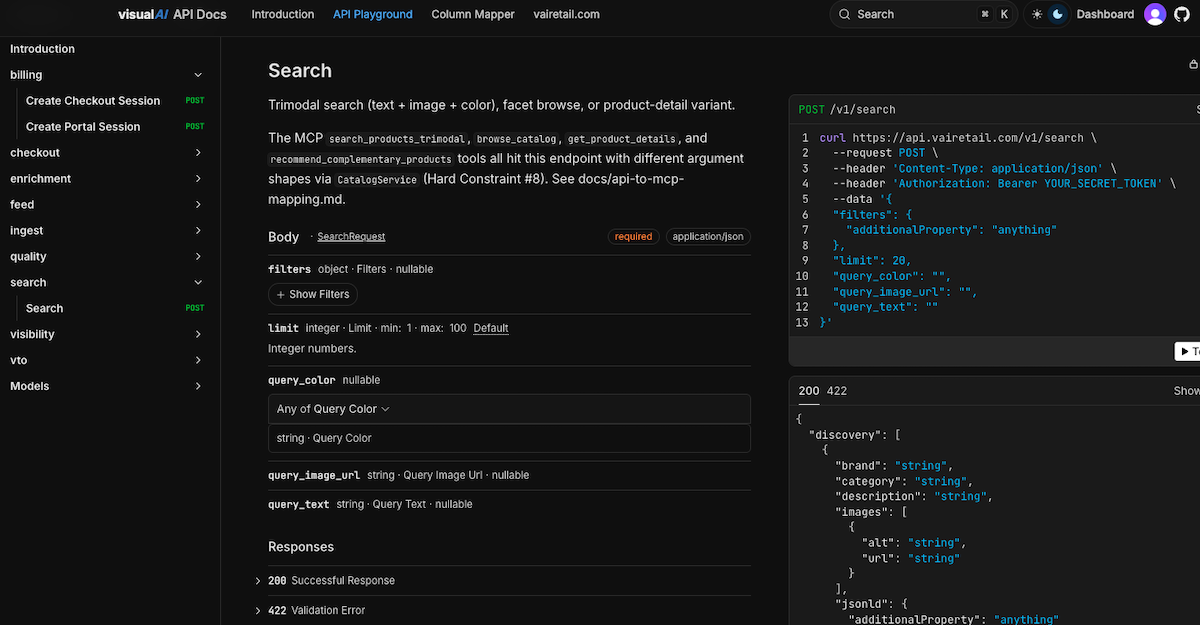The height and width of the screenshot is (625, 1200).
Task: Open the Introduction tab
Action: point(283,14)
